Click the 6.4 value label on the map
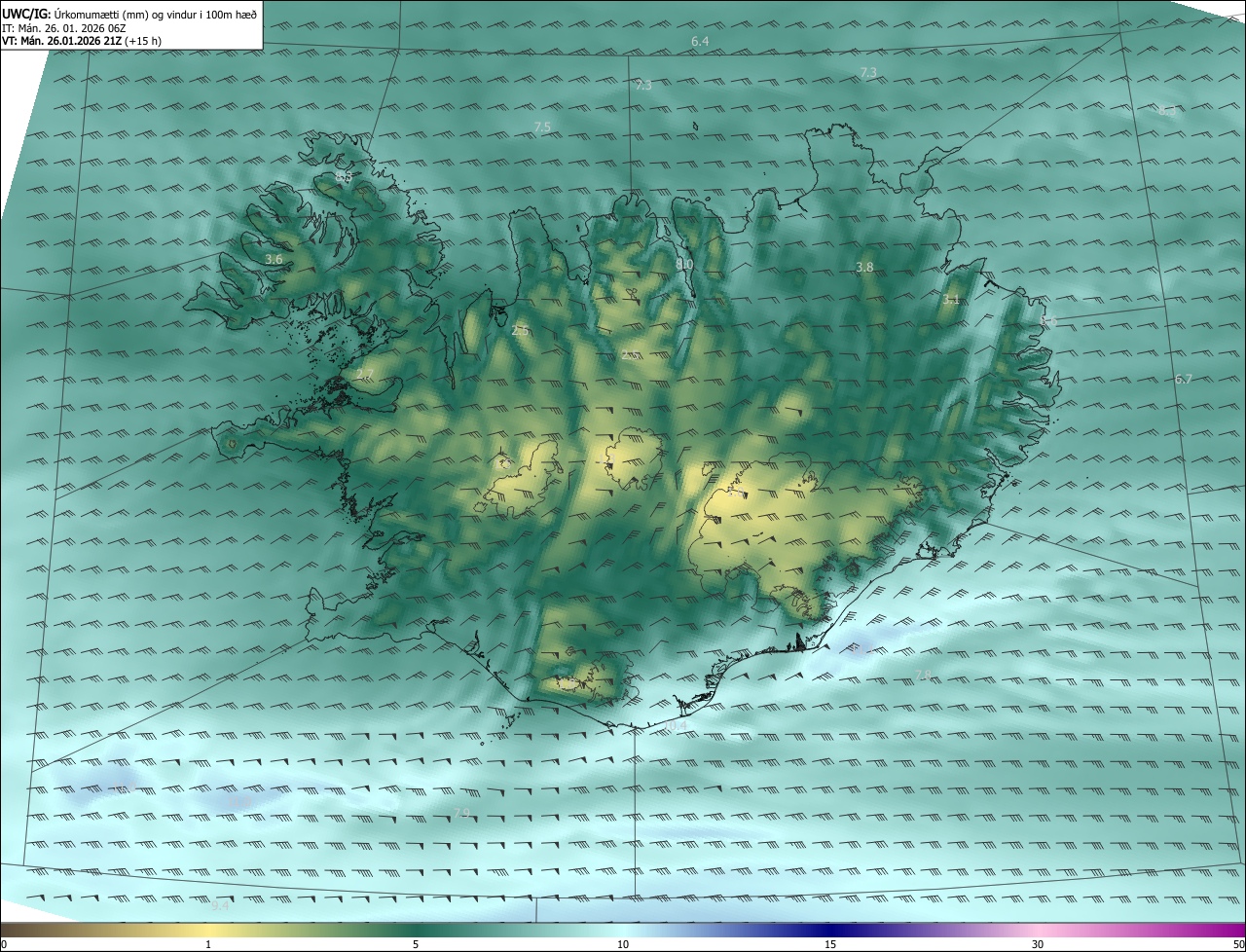 coord(700,41)
